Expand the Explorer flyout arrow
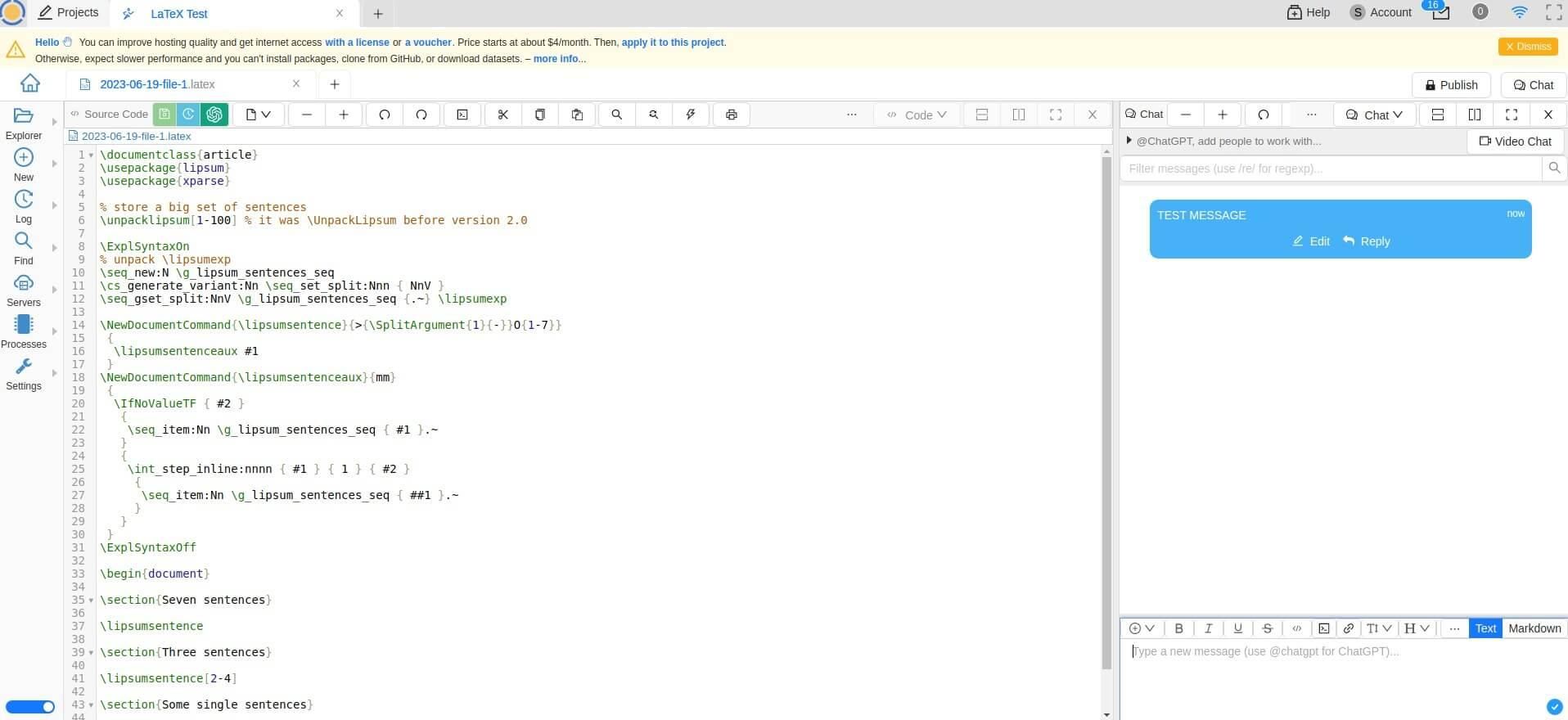 [x=54, y=122]
